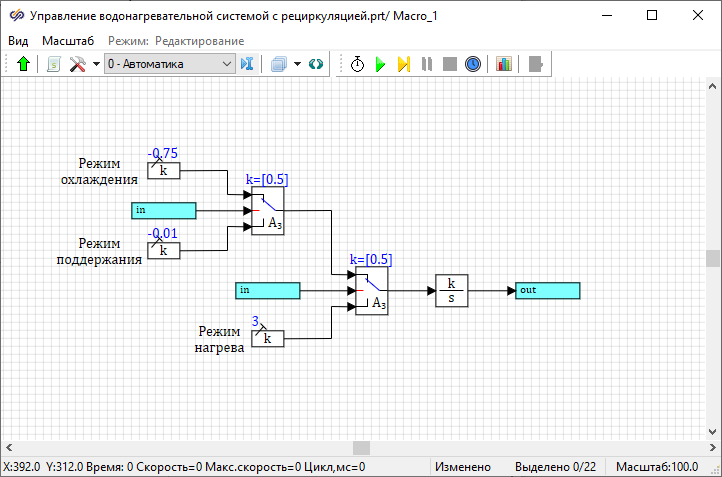Click the horizontal scrollbar thumb

[361, 448]
